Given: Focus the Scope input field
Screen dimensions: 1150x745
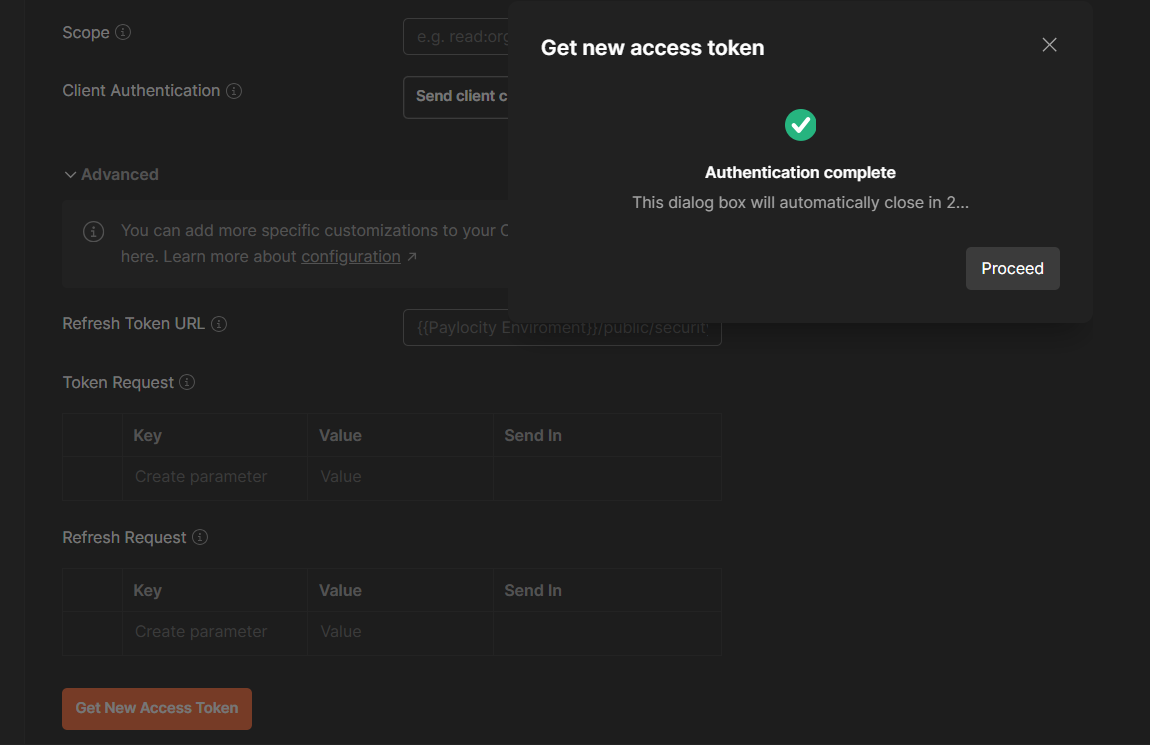Looking at the screenshot, I should pos(455,37).
